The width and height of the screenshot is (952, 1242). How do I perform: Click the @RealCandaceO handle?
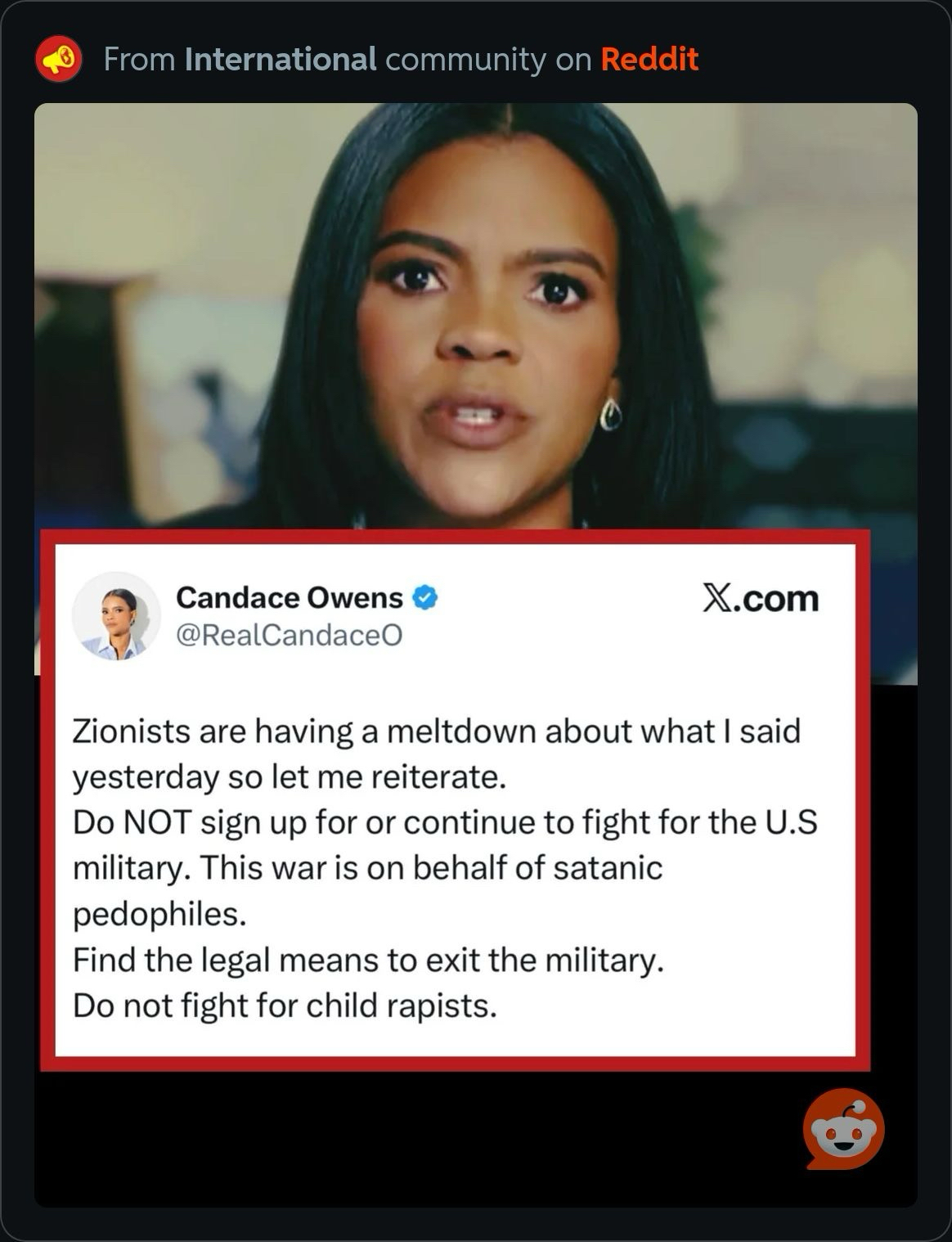point(290,635)
